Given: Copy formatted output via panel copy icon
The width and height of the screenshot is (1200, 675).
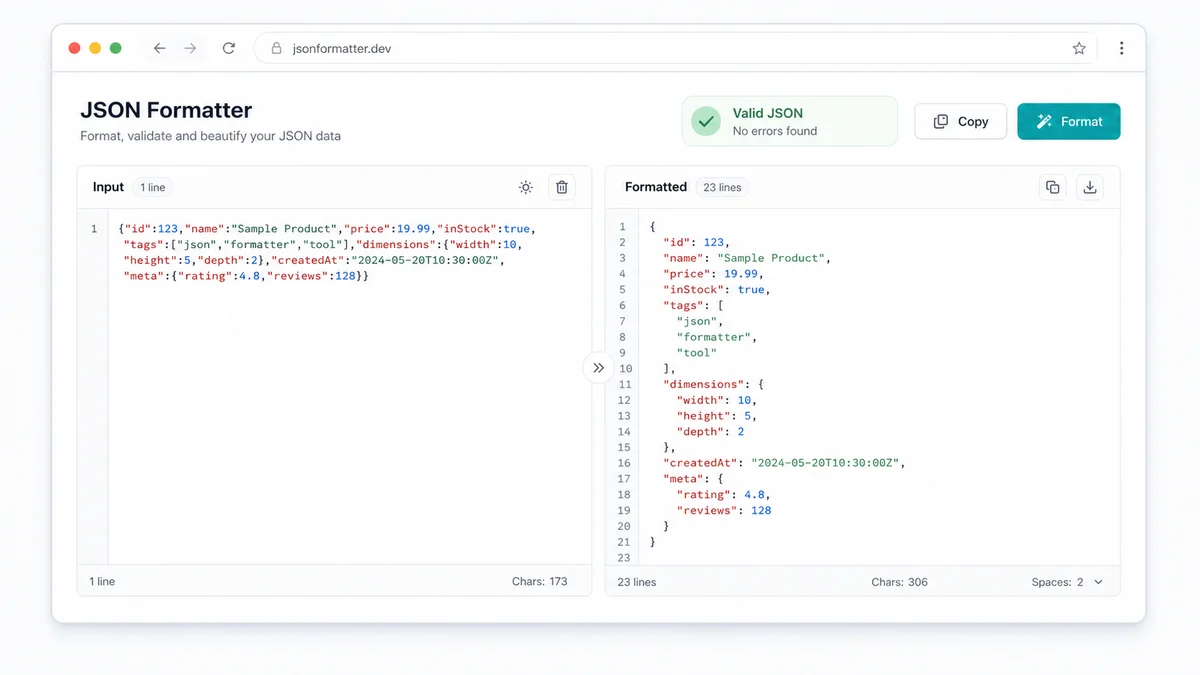Looking at the screenshot, I should coord(1053,187).
